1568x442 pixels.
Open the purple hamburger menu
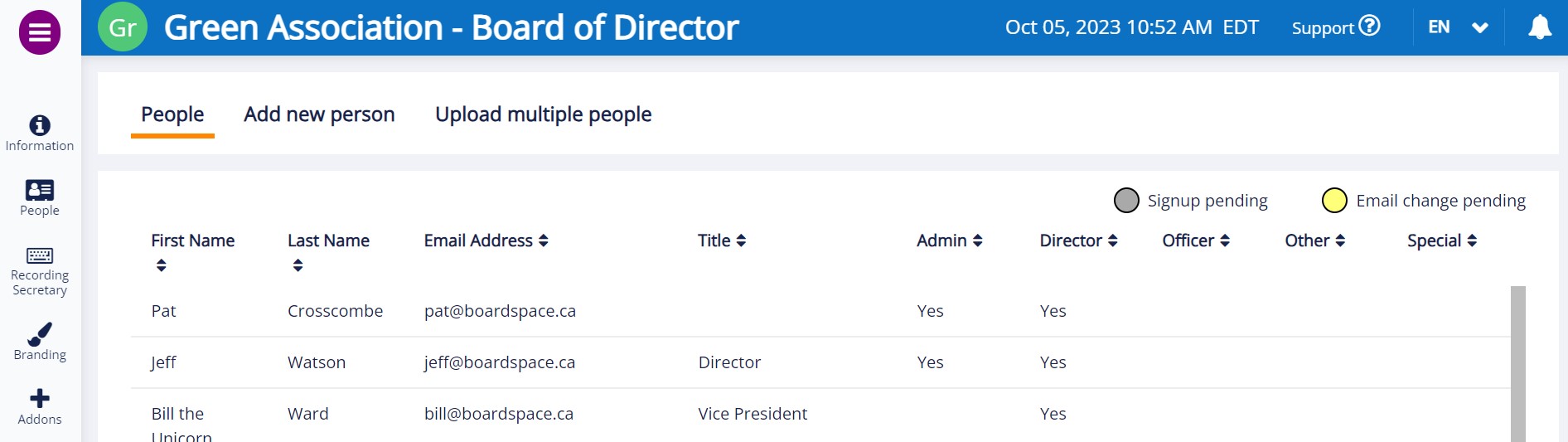point(40,32)
